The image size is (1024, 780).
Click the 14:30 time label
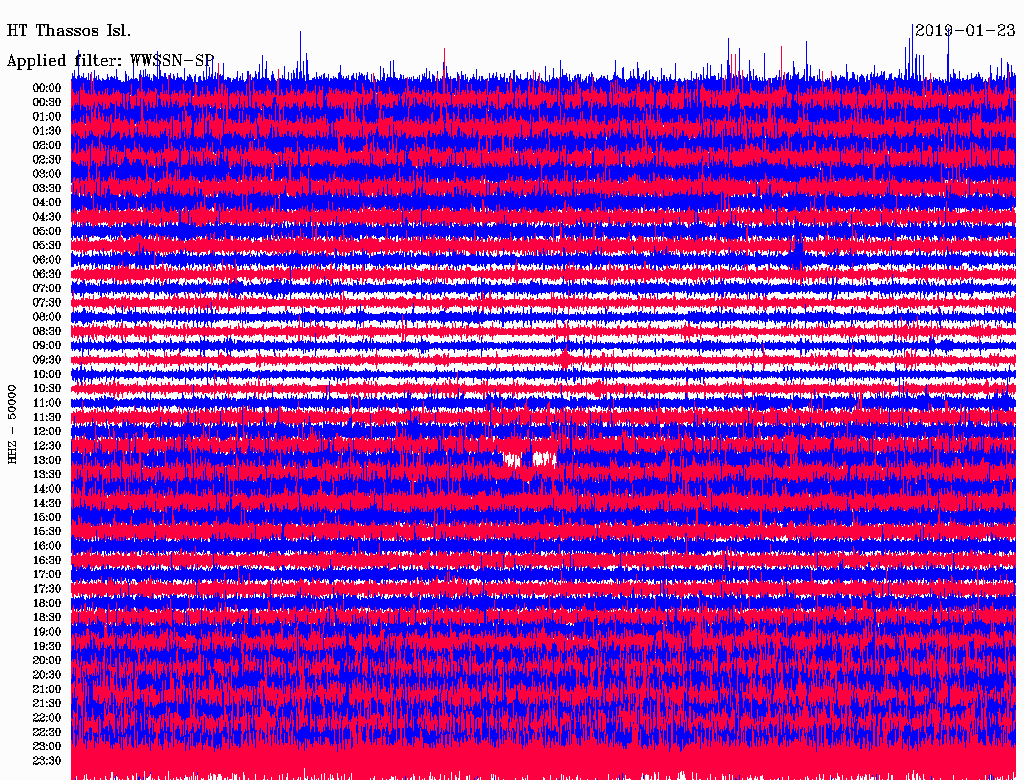coord(47,503)
